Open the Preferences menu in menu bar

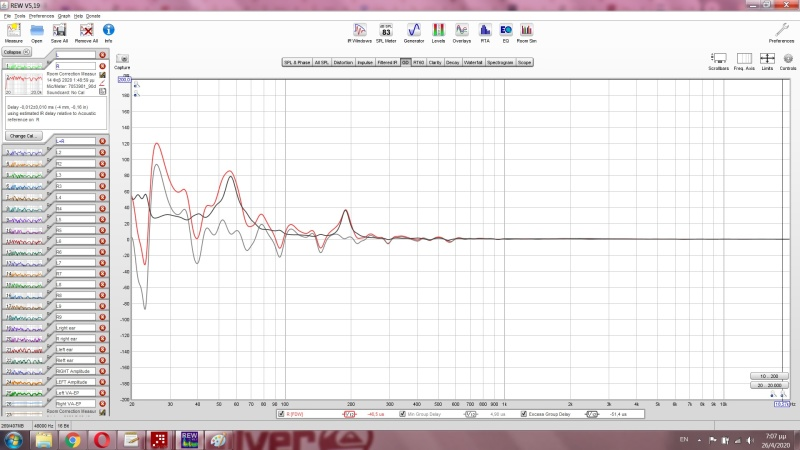point(41,16)
